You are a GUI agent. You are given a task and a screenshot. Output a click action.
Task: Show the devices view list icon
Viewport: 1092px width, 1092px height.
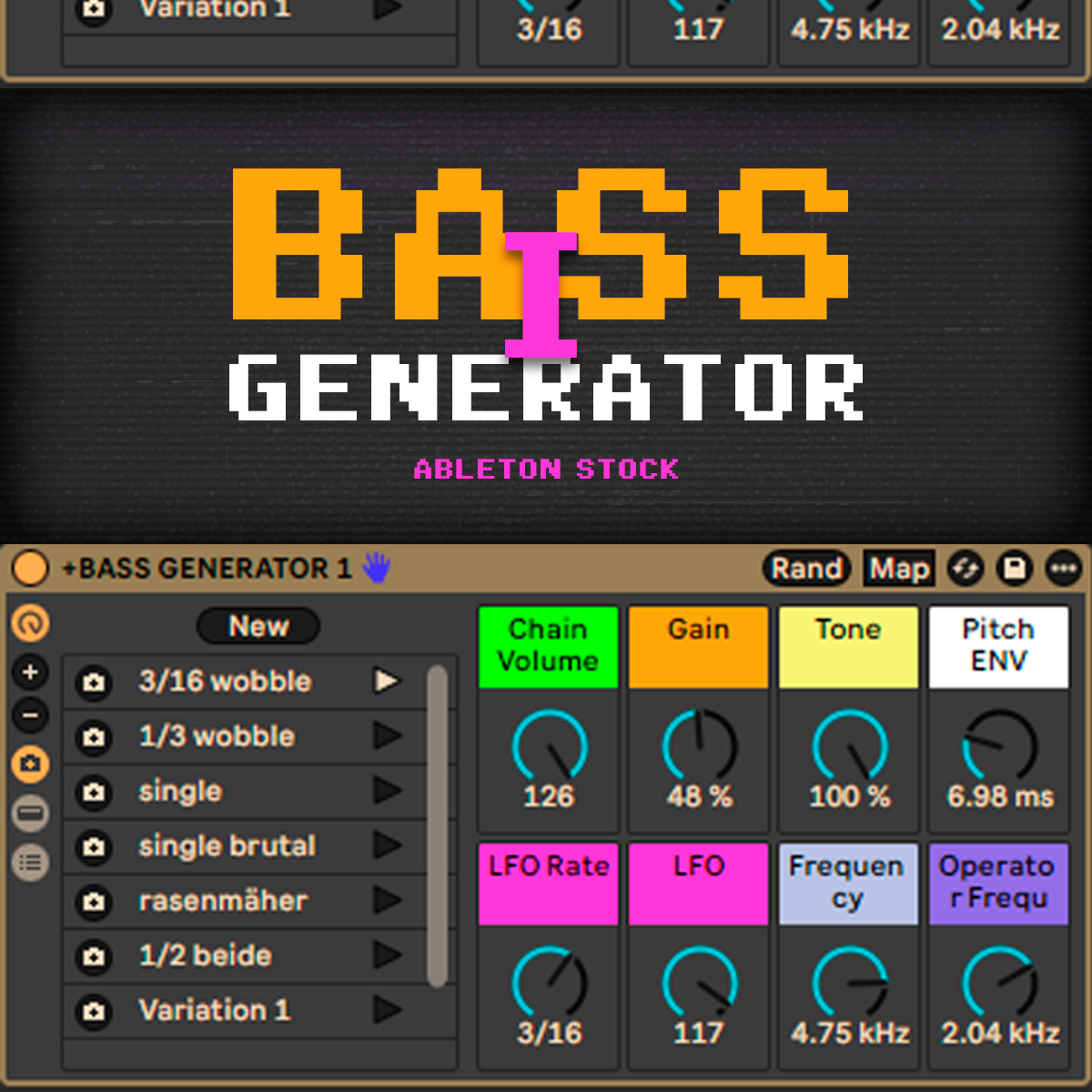(30, 862)
